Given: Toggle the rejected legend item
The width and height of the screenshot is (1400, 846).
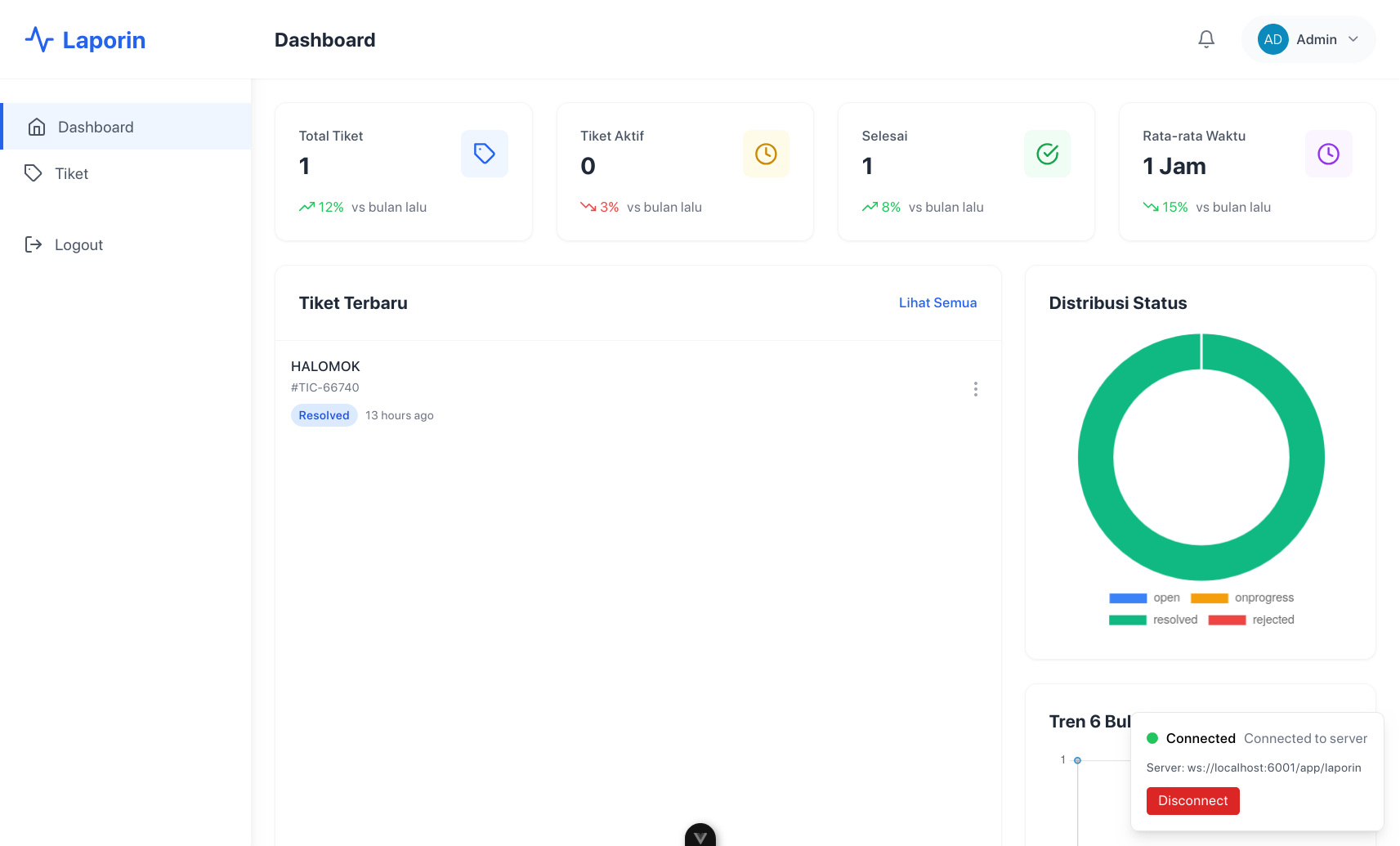Looking at the screenshot, I should [x=1251, y=620].
